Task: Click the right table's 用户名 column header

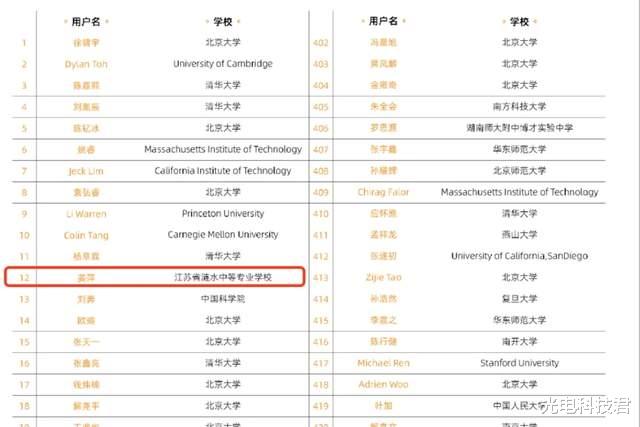Action: click(383, 21)
